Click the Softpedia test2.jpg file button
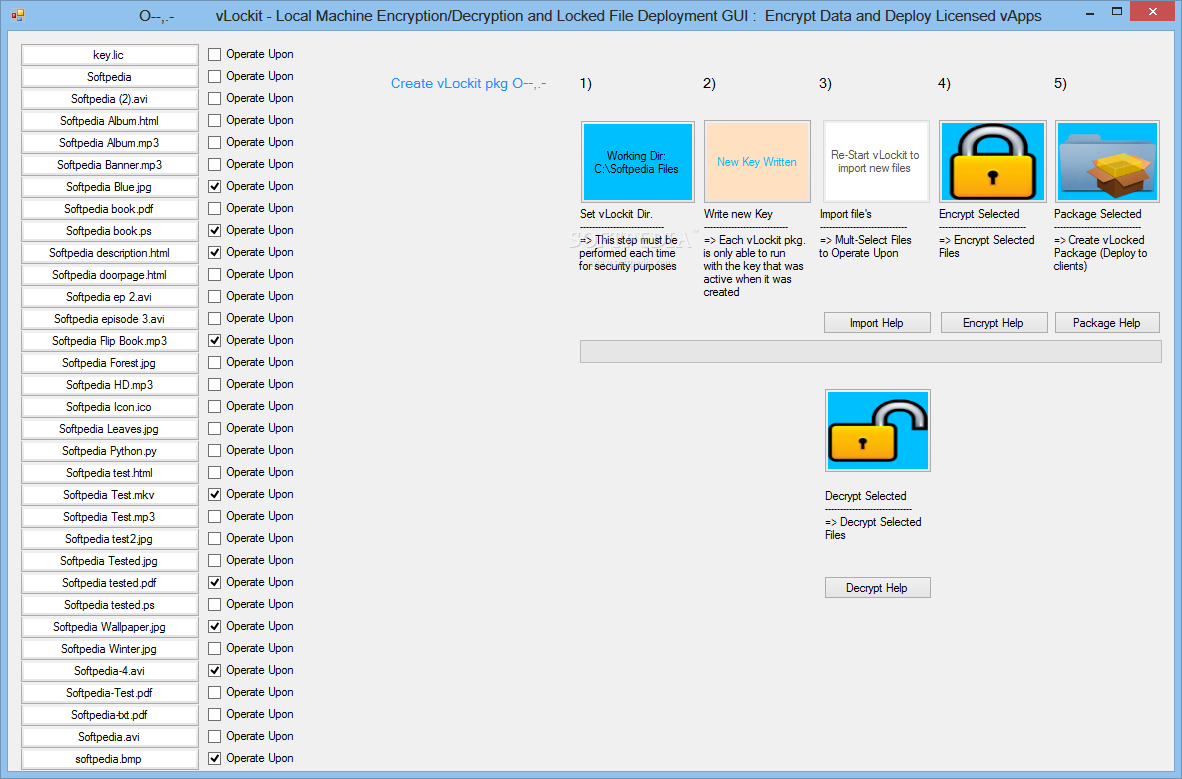1182x779 pixels. click(109, 538)
